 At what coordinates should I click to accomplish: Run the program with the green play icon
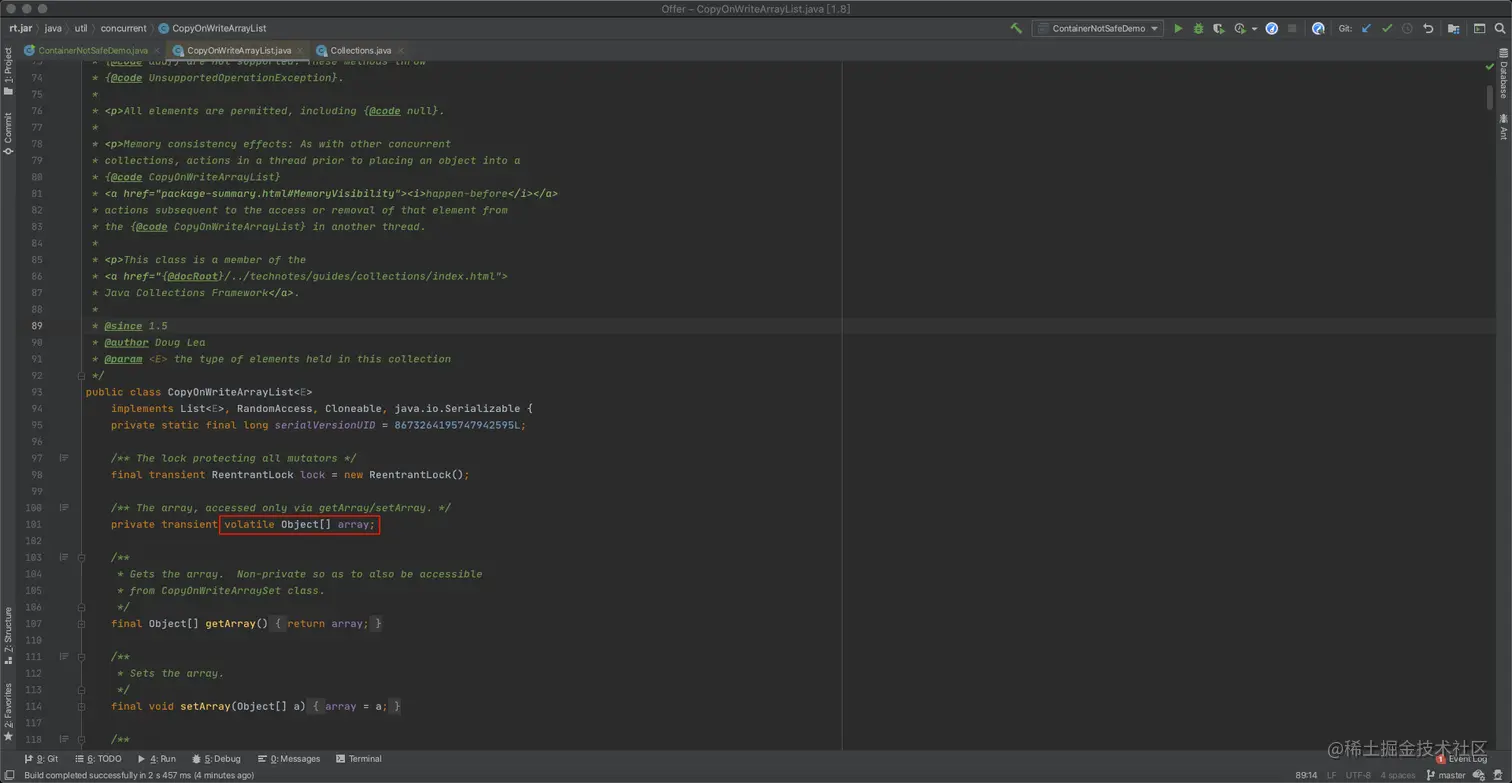(1178, 29)
